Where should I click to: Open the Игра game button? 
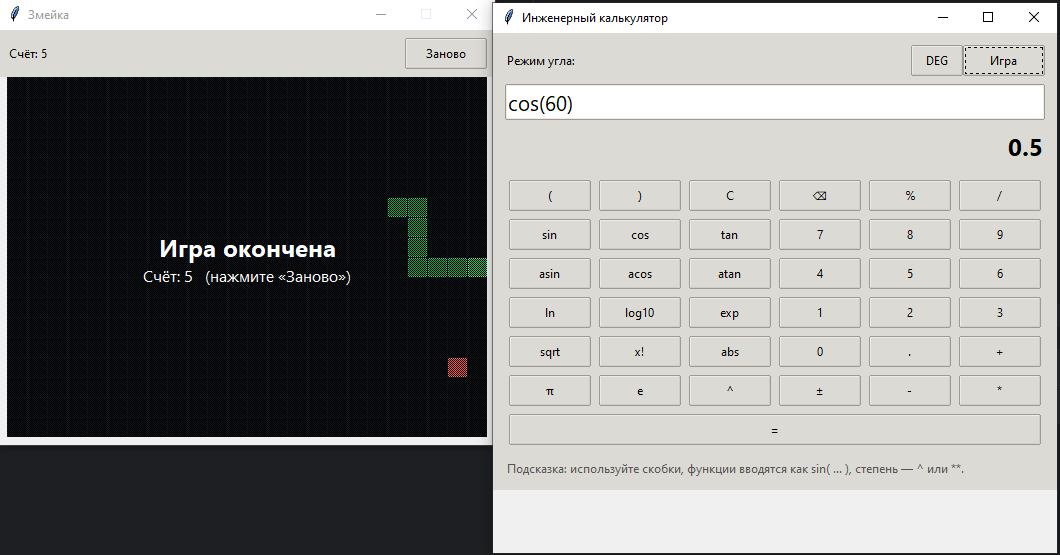[x=1002, y=61]
